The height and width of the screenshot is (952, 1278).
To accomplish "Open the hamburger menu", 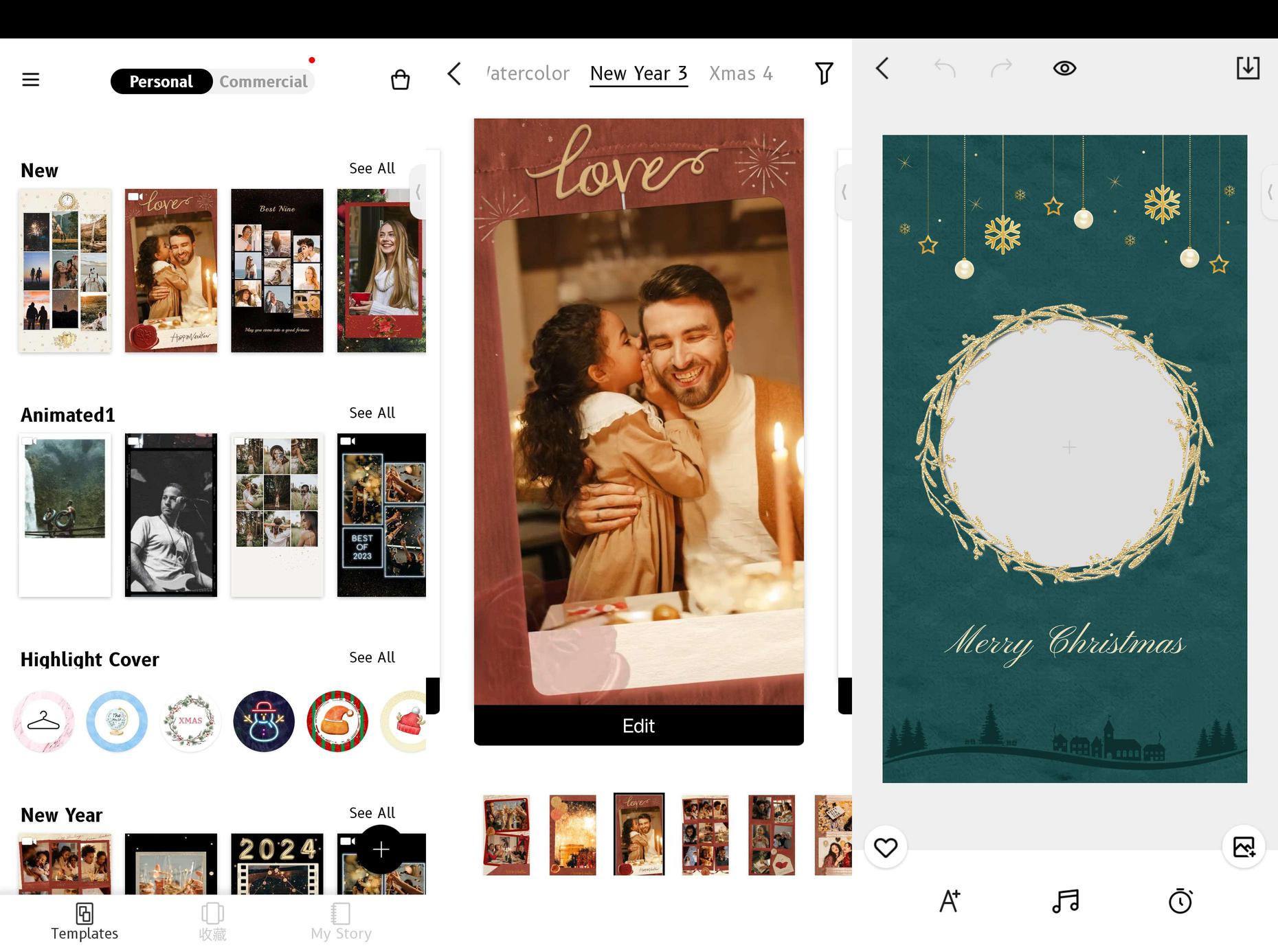I will pos(31,80).
